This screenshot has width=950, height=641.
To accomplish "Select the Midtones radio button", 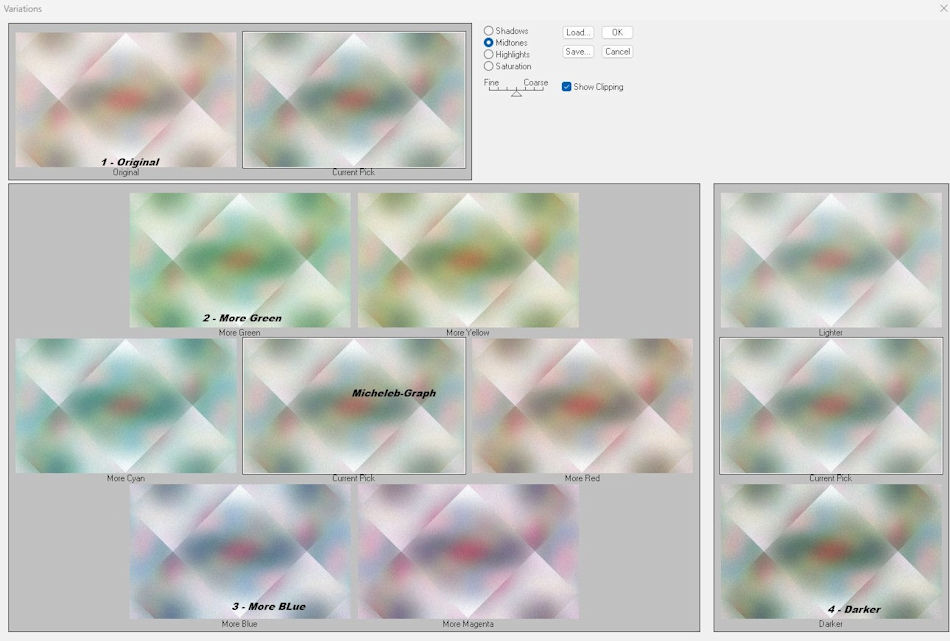I will pos(489,43).
